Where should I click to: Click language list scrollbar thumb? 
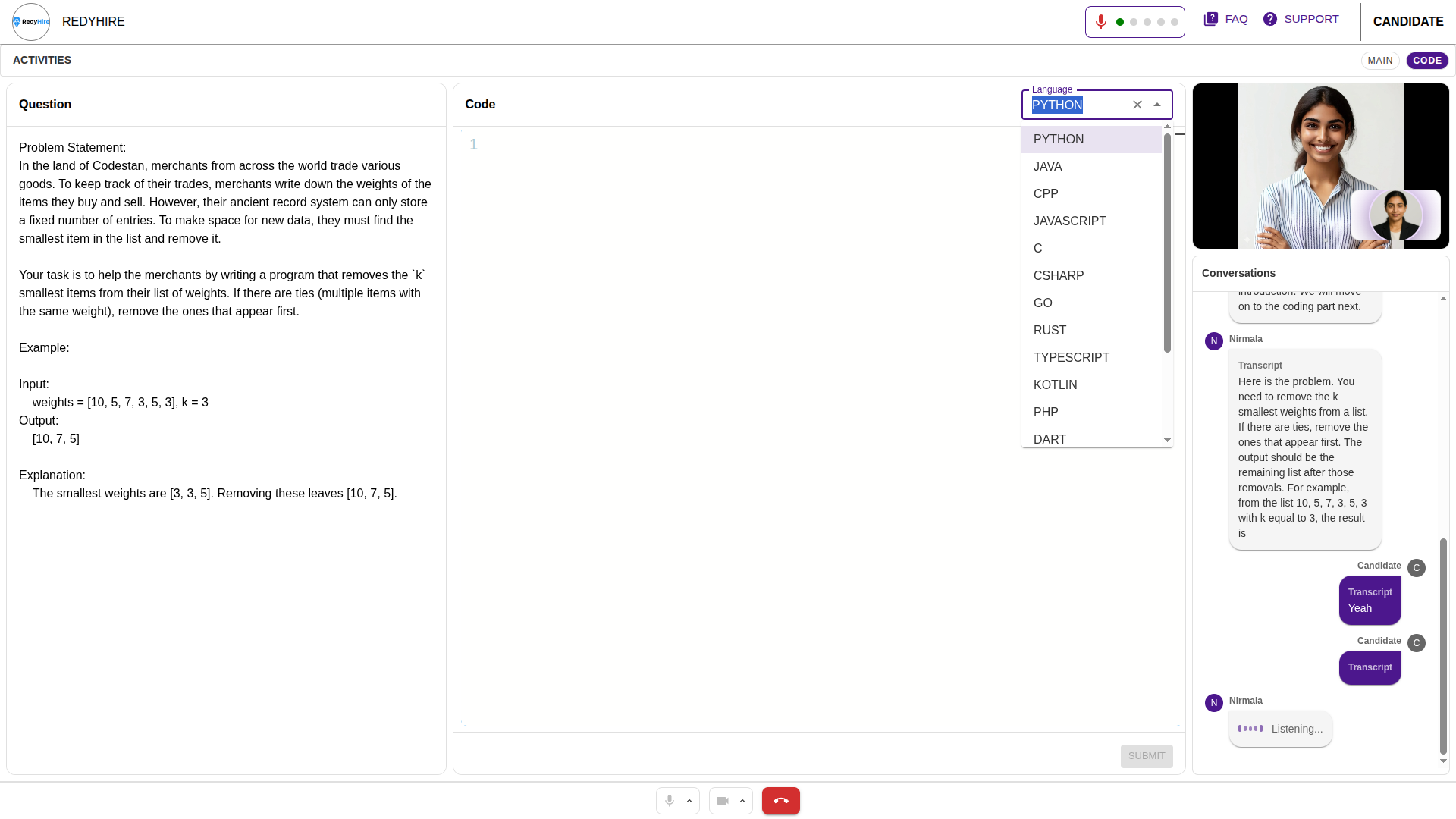(x=1168, y=243)
